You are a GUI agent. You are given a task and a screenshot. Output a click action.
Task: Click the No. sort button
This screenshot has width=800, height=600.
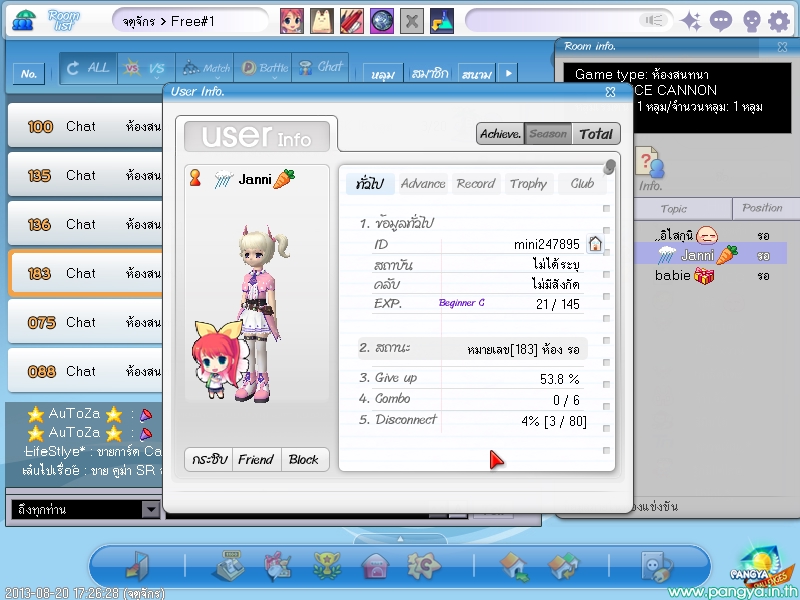coord(29,74)
